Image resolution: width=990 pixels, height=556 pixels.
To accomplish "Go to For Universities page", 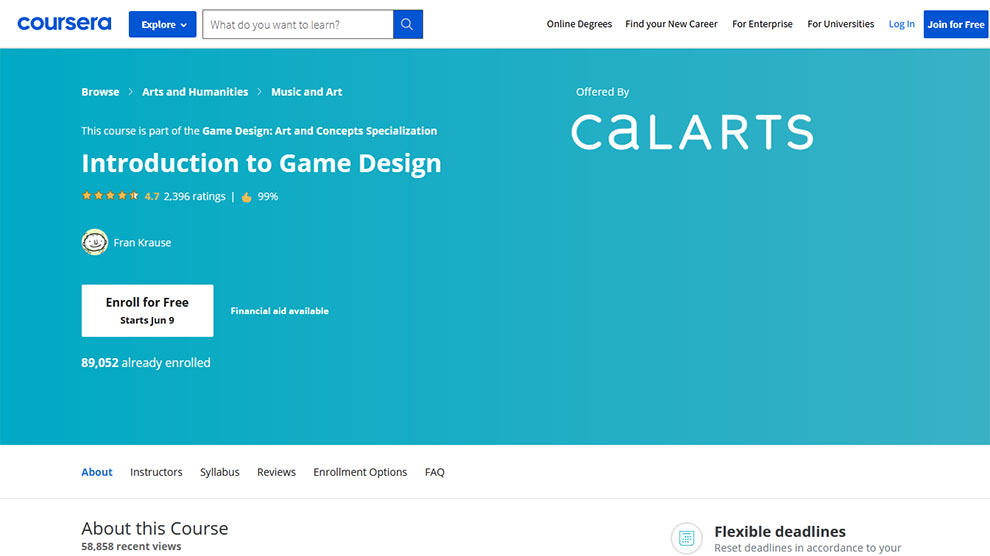I will (840, 24).
